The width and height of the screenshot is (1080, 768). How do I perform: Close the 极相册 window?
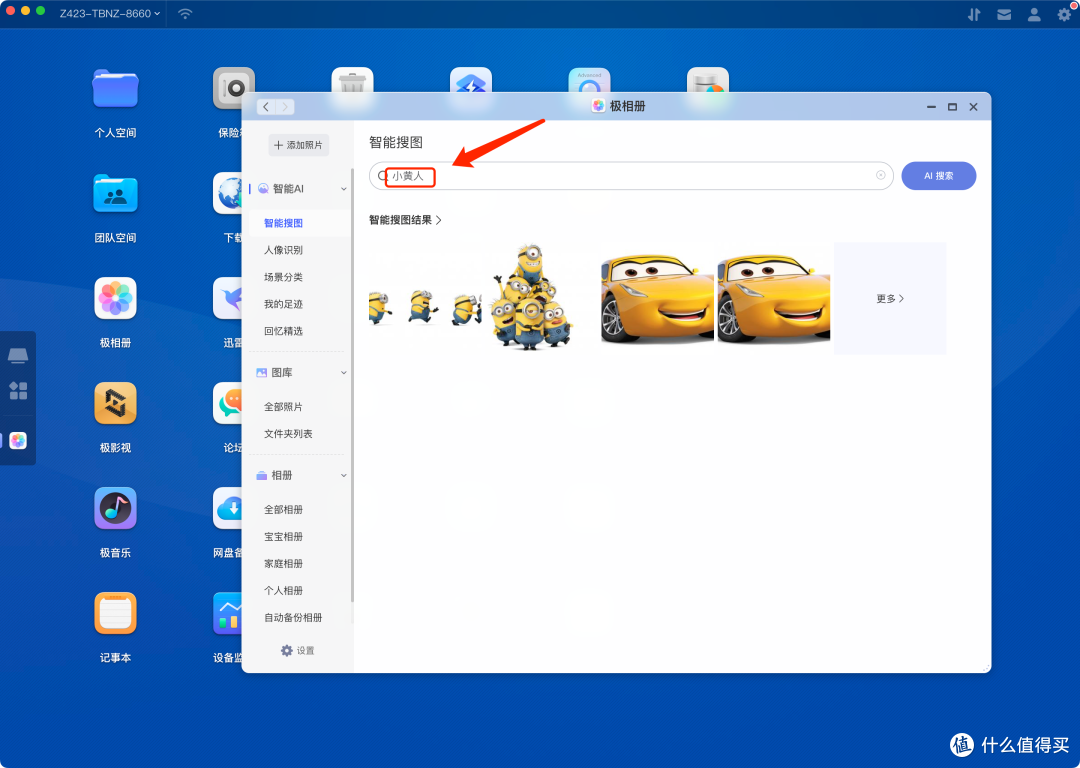(x=973, y=107)
